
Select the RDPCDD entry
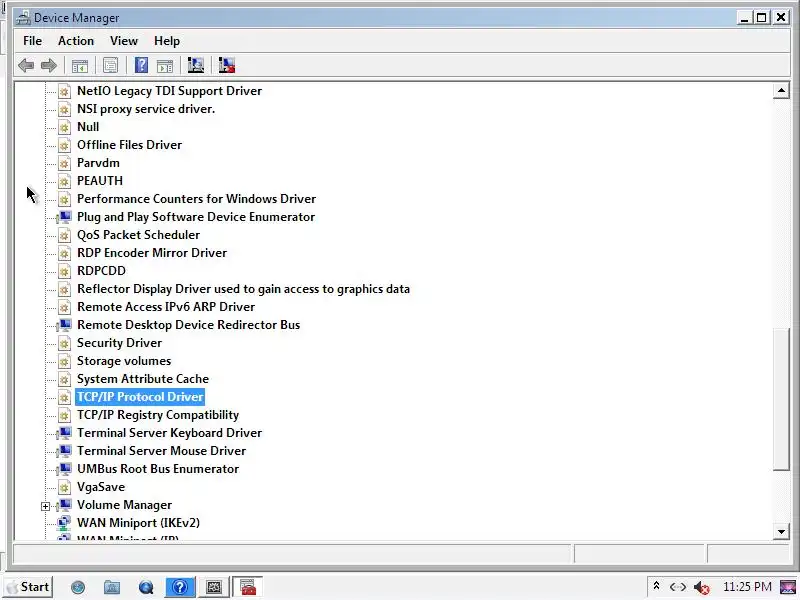click(101, 271)
